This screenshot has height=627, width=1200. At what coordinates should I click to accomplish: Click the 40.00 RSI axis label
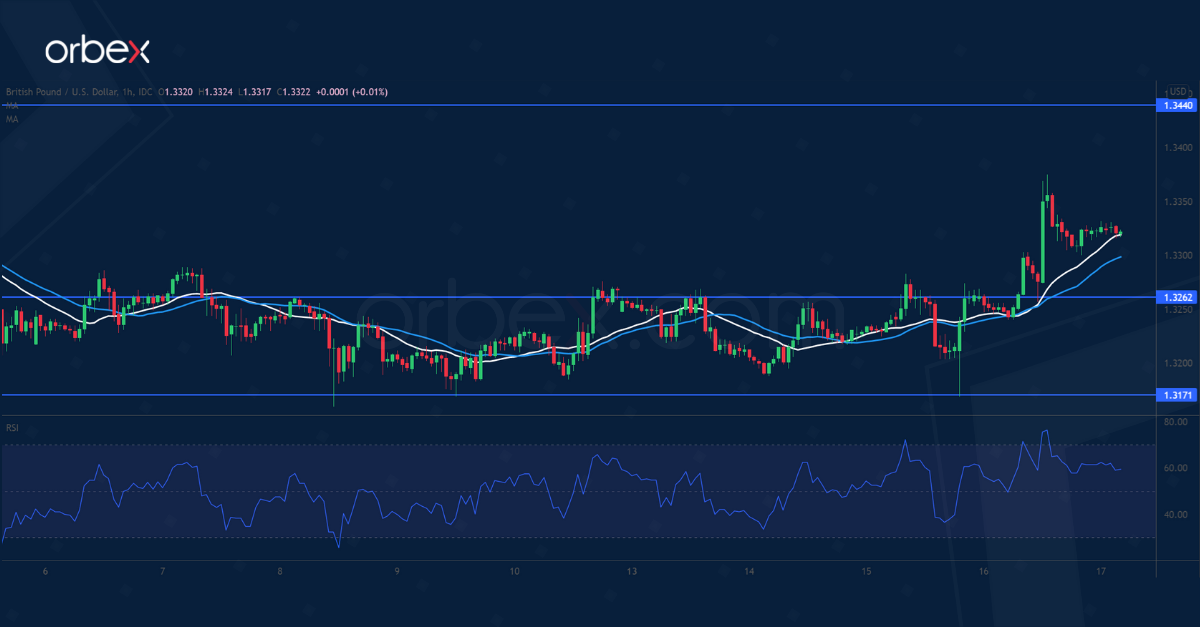click(1176, 515)
